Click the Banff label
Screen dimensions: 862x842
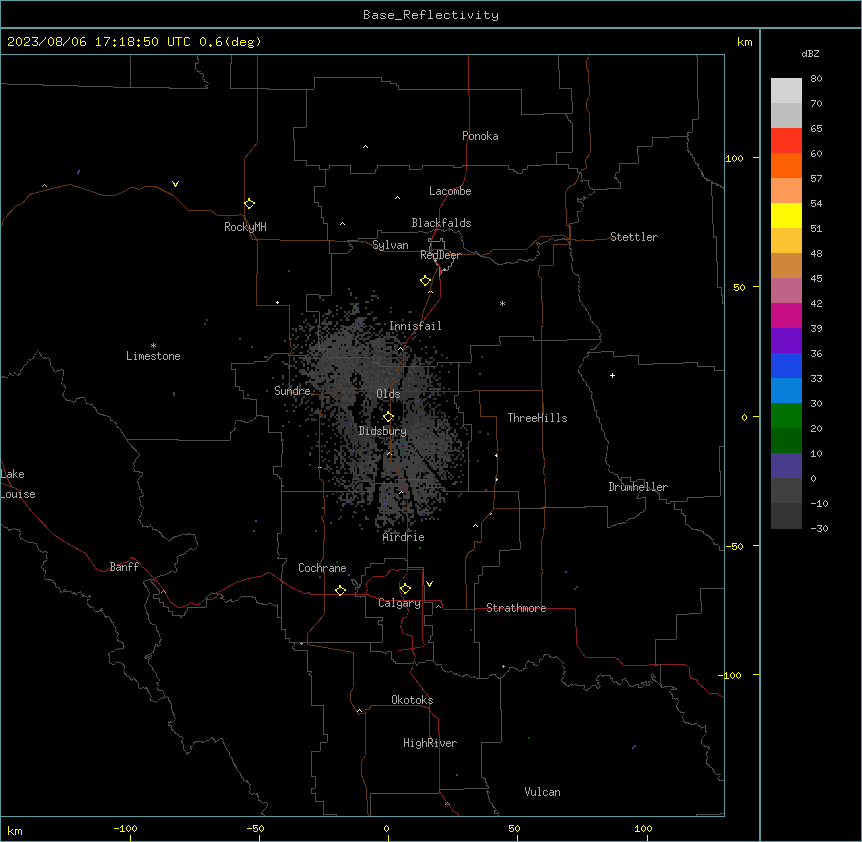click(x=124, y=567)
